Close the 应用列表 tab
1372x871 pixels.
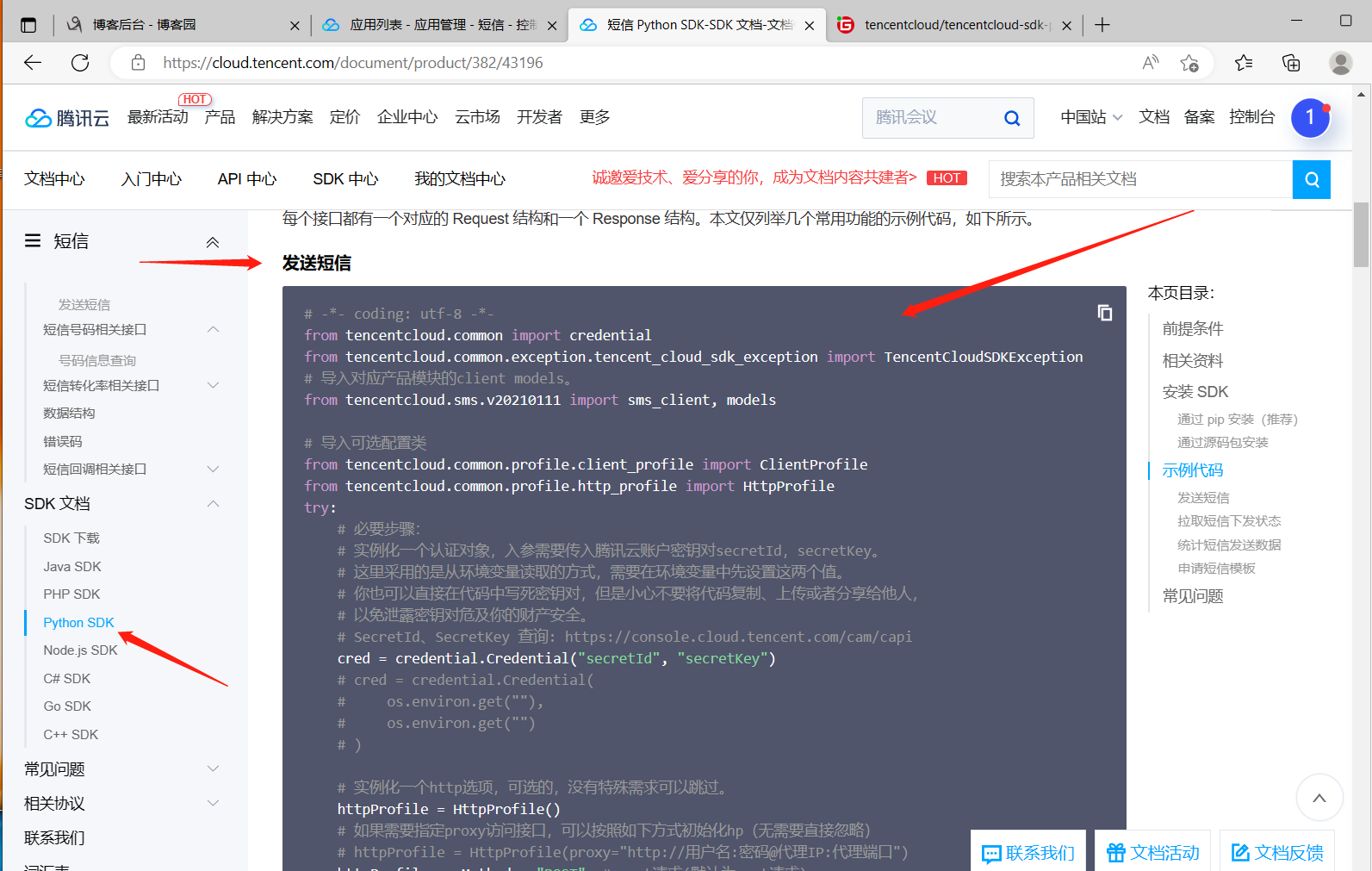[552, 26]
